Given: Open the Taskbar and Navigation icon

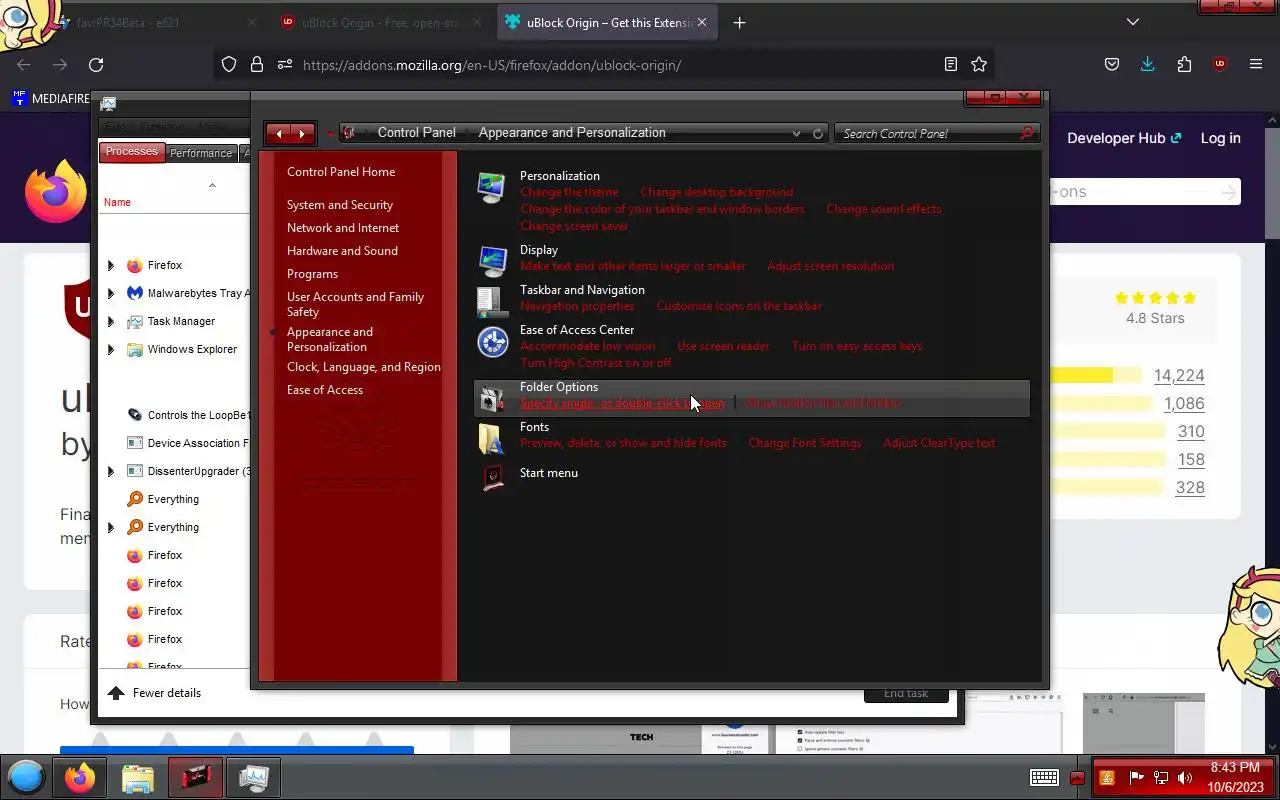Looking at the screenshot, I should point(491,301).
